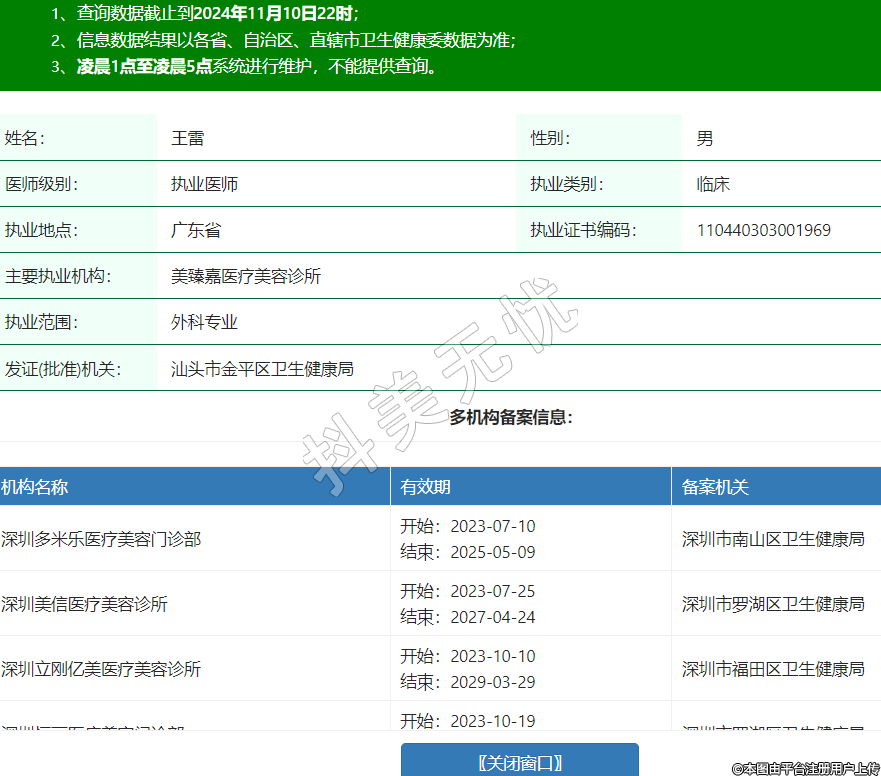Image resolution: width=881 pixels, height=776 pixels.
Task: Click the 外科专业 practice scope value
Action: coord(204,322)
